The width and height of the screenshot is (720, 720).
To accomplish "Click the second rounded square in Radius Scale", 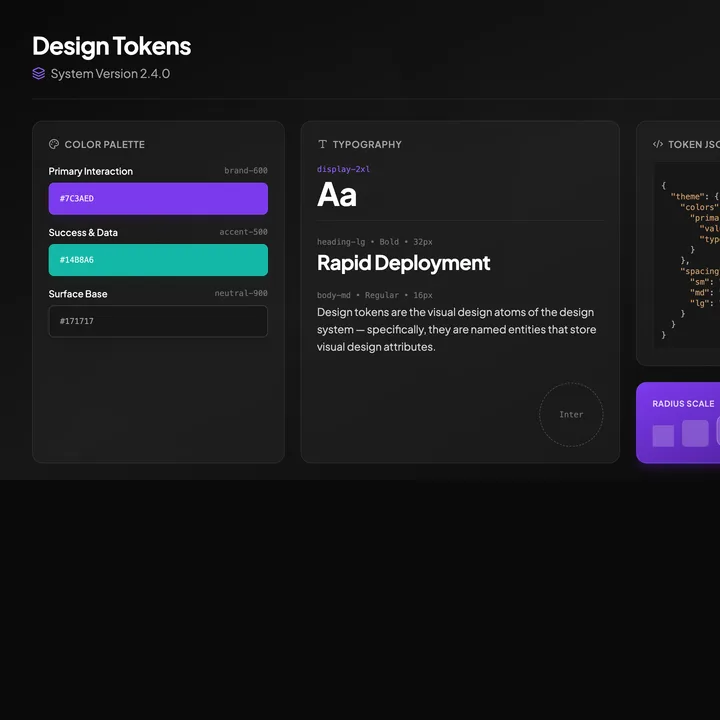I will [x=695, y=433].
